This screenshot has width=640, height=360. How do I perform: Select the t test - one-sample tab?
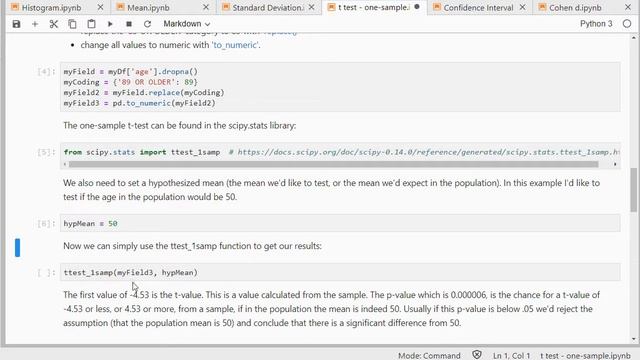coord(373,7)
